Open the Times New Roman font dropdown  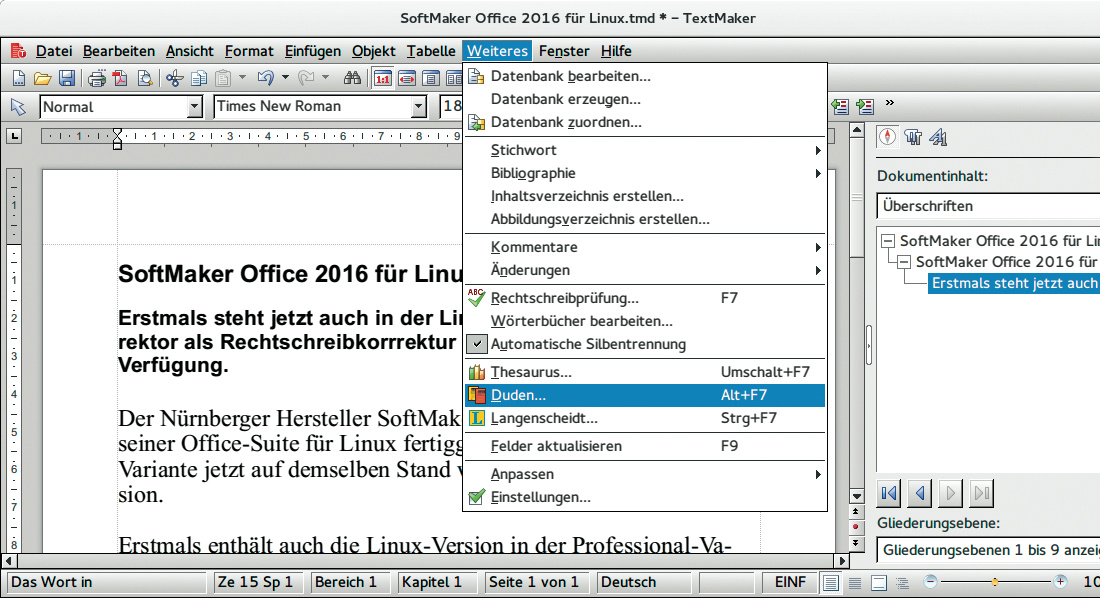point(419,107)
